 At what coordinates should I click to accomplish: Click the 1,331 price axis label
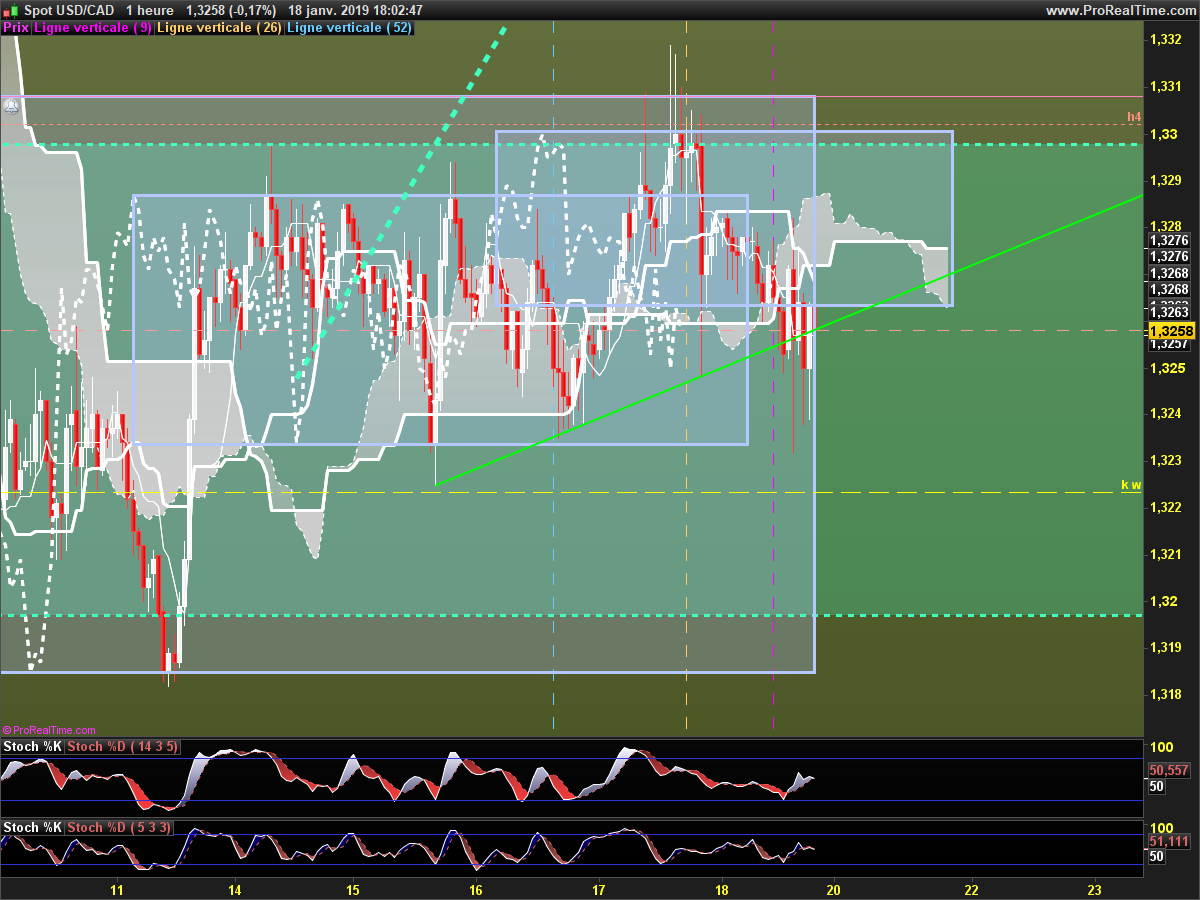tap(1166, 87)
